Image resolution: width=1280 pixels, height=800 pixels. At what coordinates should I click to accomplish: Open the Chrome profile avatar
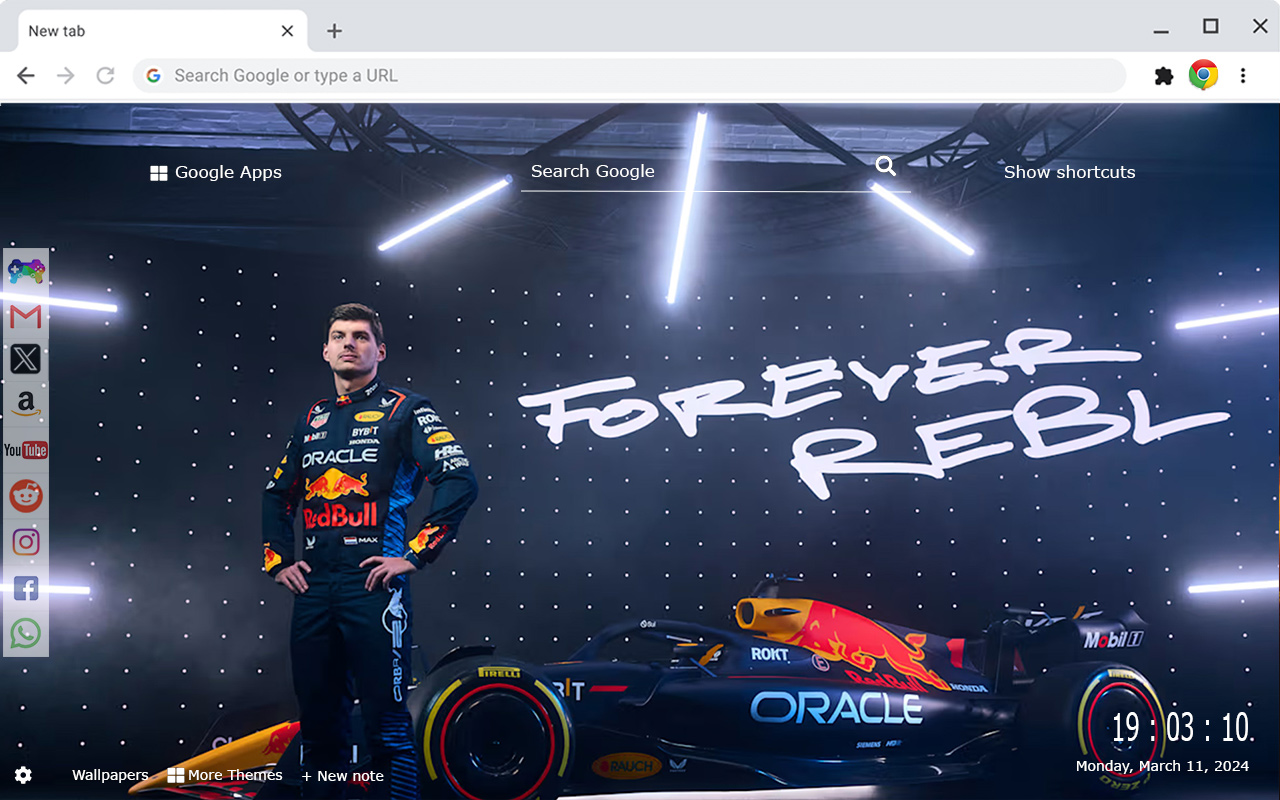point(1203,75)
